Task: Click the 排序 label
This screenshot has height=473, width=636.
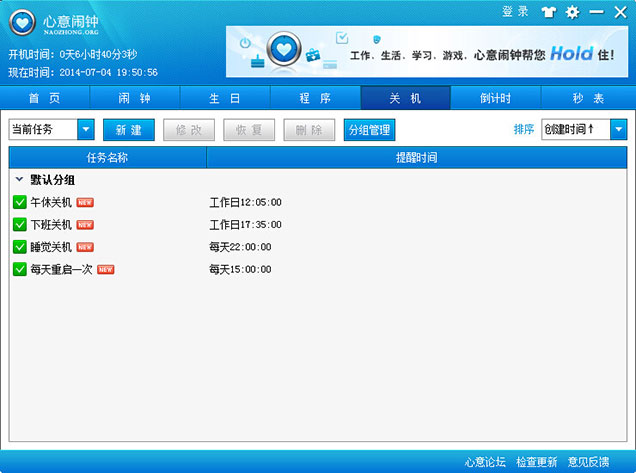Action: [524, 129]
